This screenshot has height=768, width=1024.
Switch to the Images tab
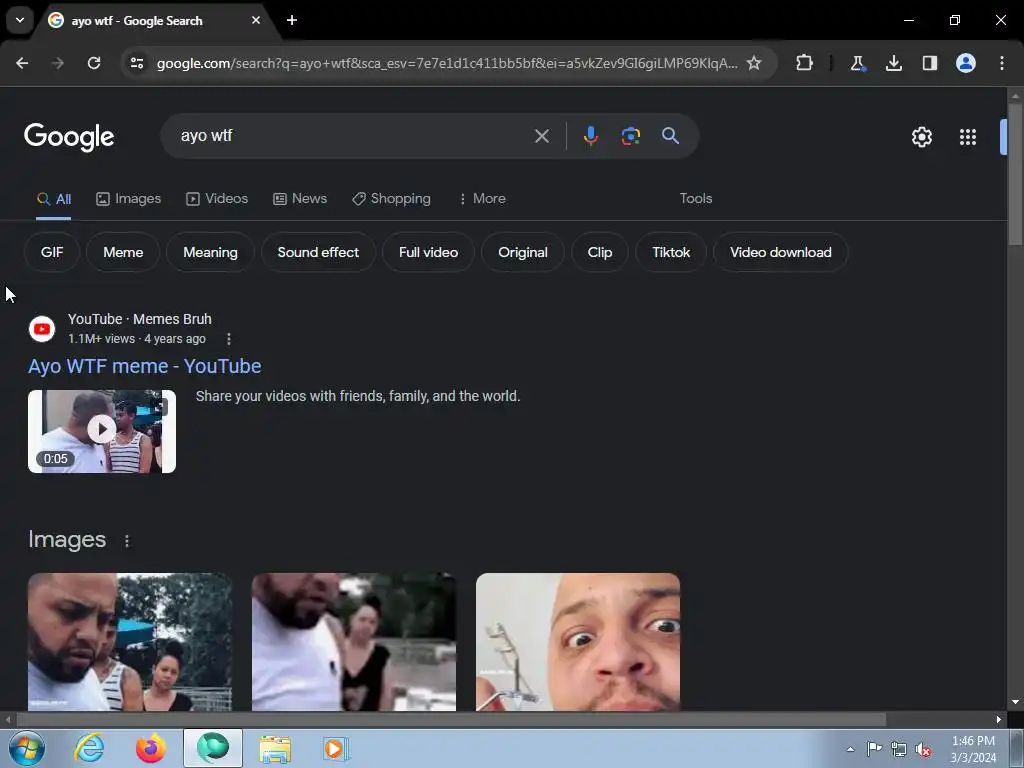click(128, 199)
